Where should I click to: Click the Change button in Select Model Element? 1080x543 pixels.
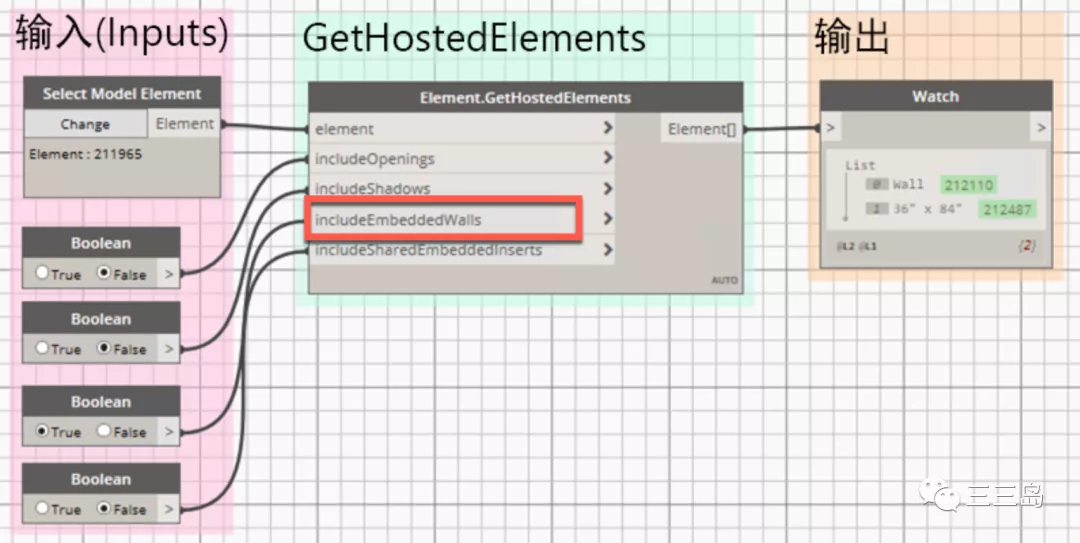(85, 124)
